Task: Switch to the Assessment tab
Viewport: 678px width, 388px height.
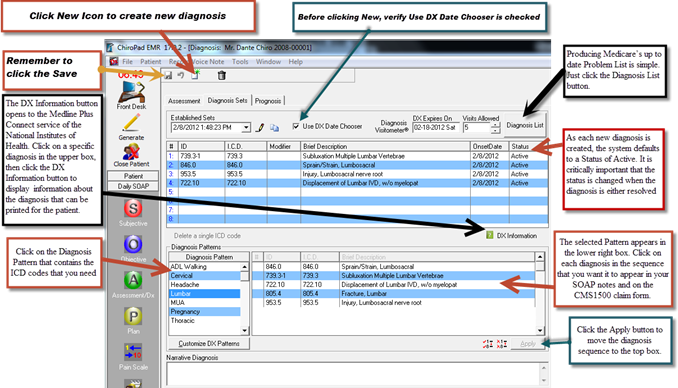Action: [184, 101]
